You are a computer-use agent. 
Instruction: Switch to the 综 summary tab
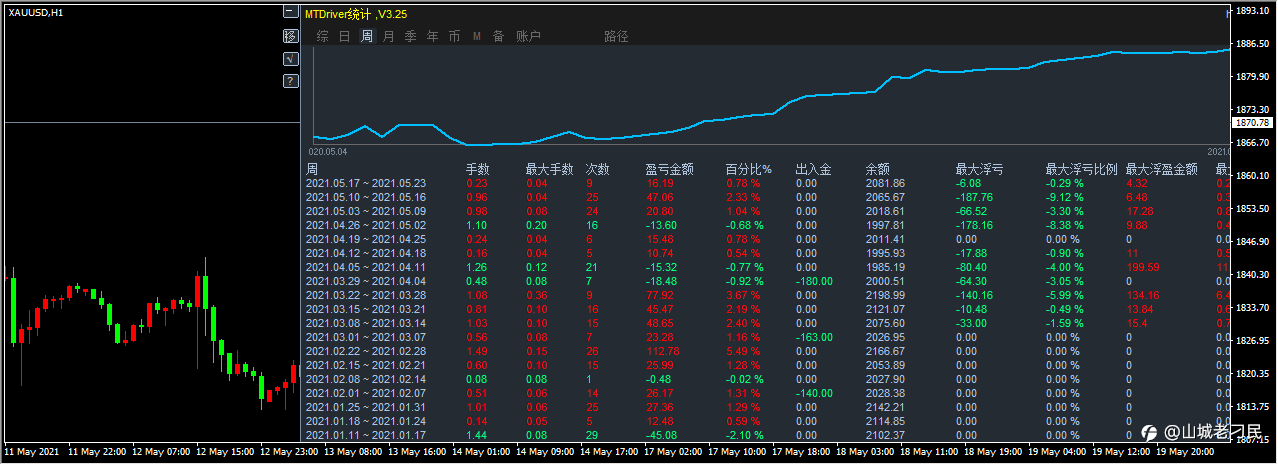tap(322, 36)
